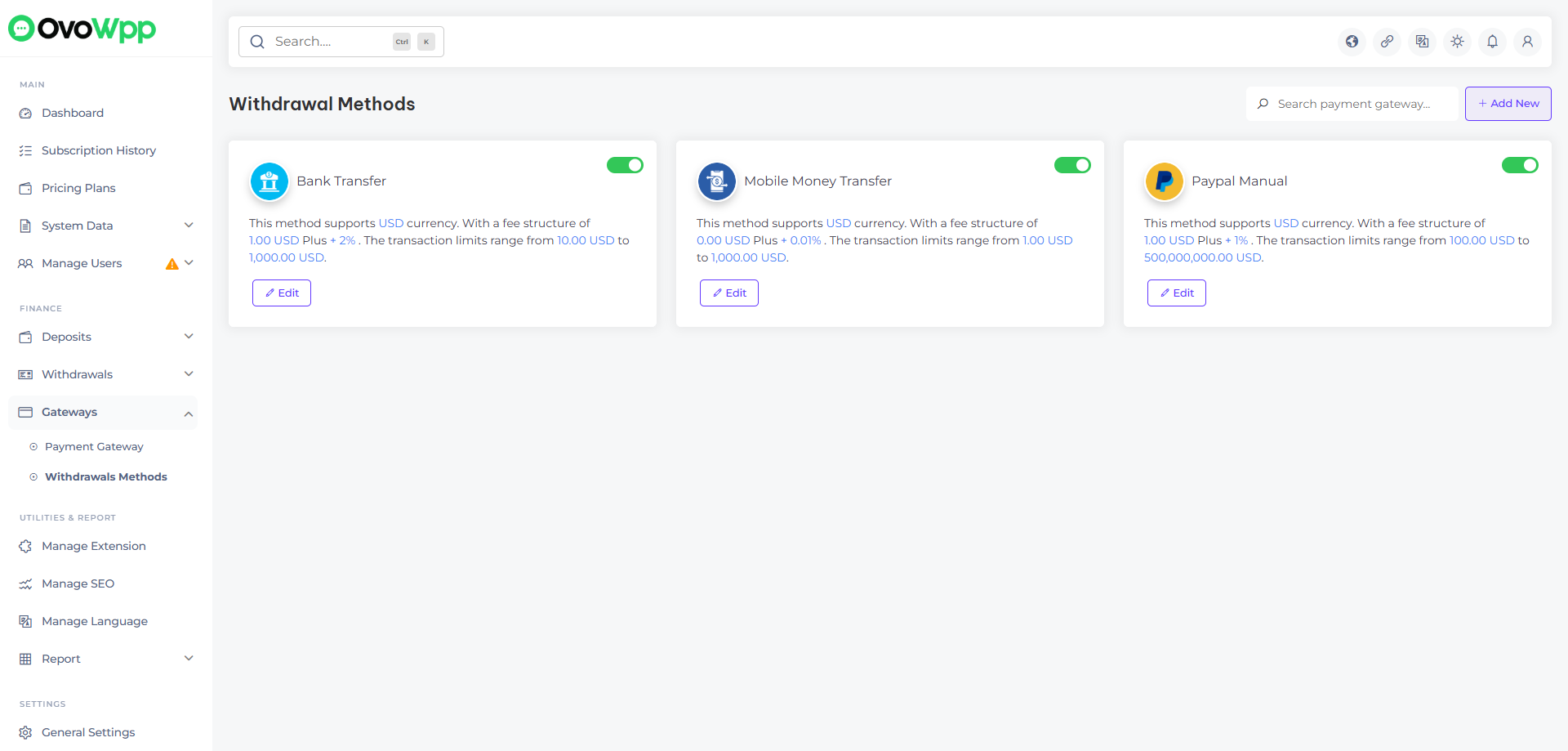Toggle off the Mobile Money Transfer method
The image size is (1568, 751).
(x=1072, y=165)
